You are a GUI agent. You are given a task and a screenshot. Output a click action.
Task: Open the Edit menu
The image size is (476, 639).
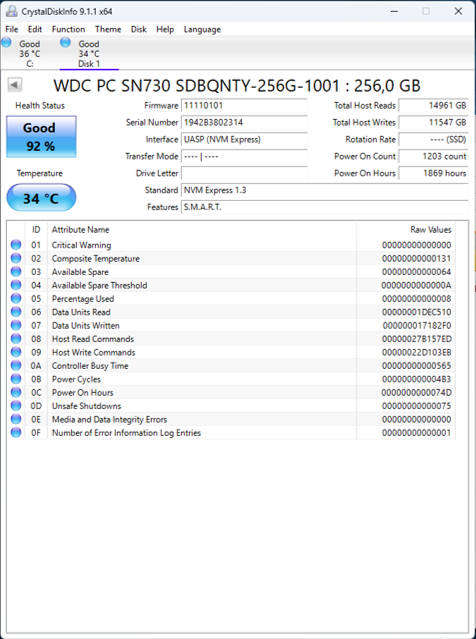[x=35, y=29]
